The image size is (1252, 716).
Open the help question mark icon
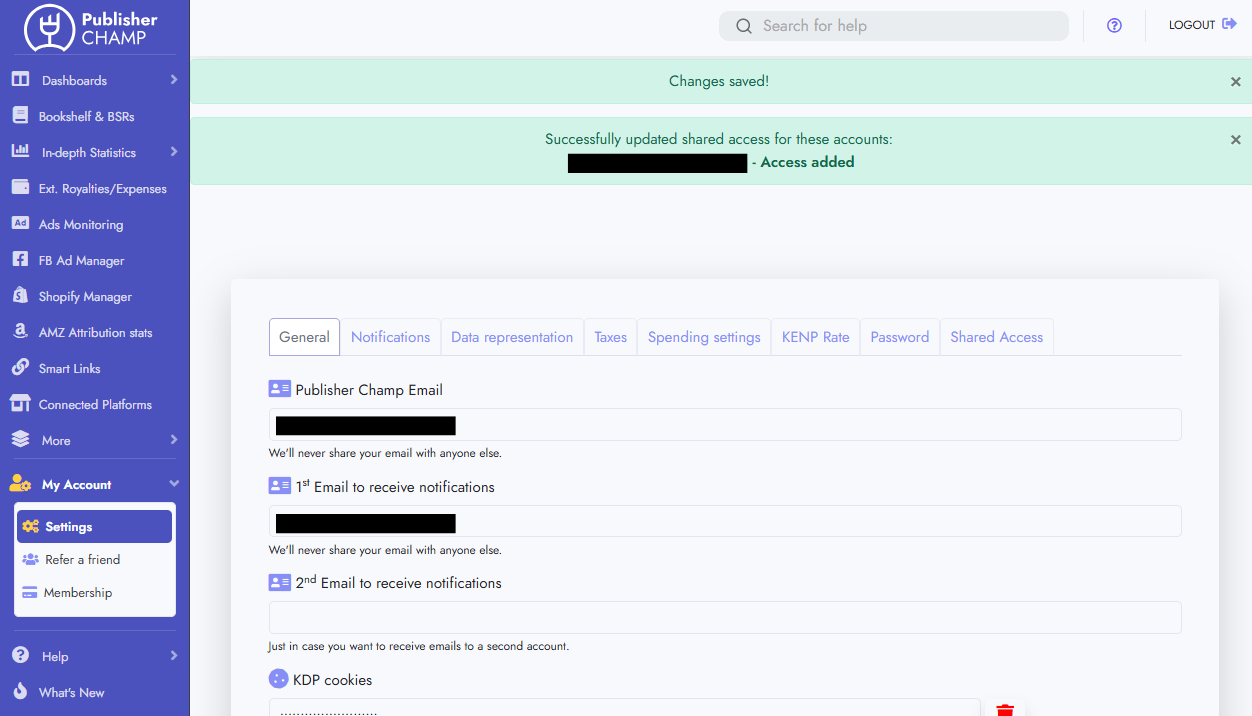1114,26
